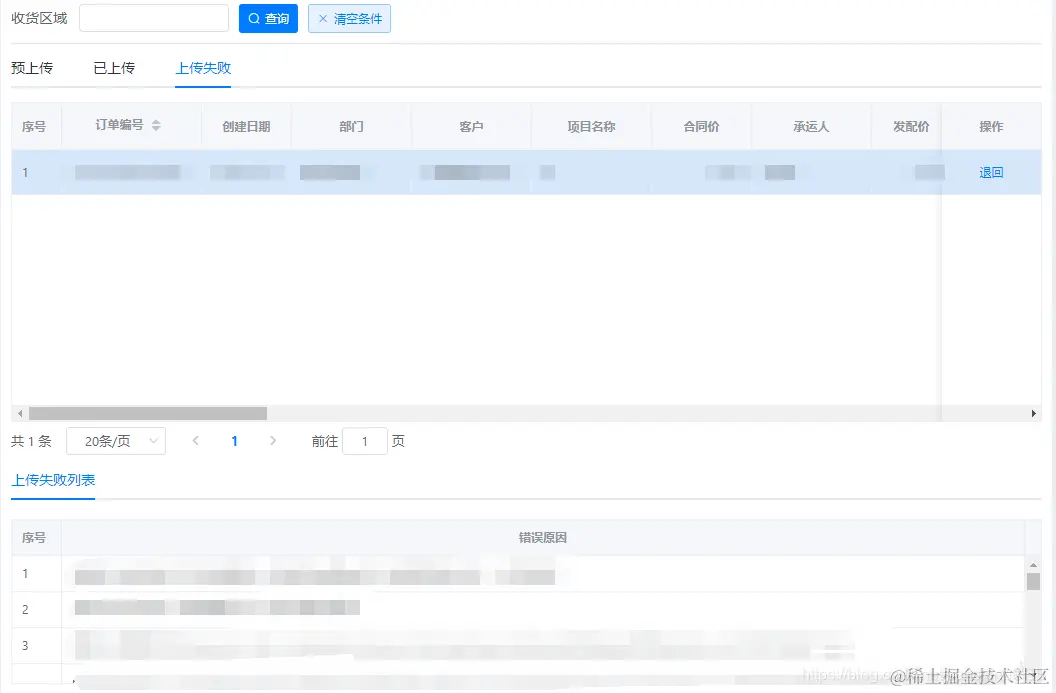Click the horizontal scrollbar right arrow
The width and height of the screenshot is (1056, 693).
1034,414
